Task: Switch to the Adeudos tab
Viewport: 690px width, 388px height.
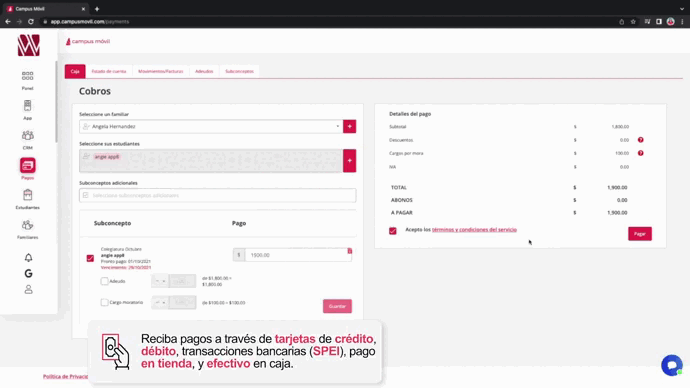Action: pyautogui.click(x=204, y=71)
